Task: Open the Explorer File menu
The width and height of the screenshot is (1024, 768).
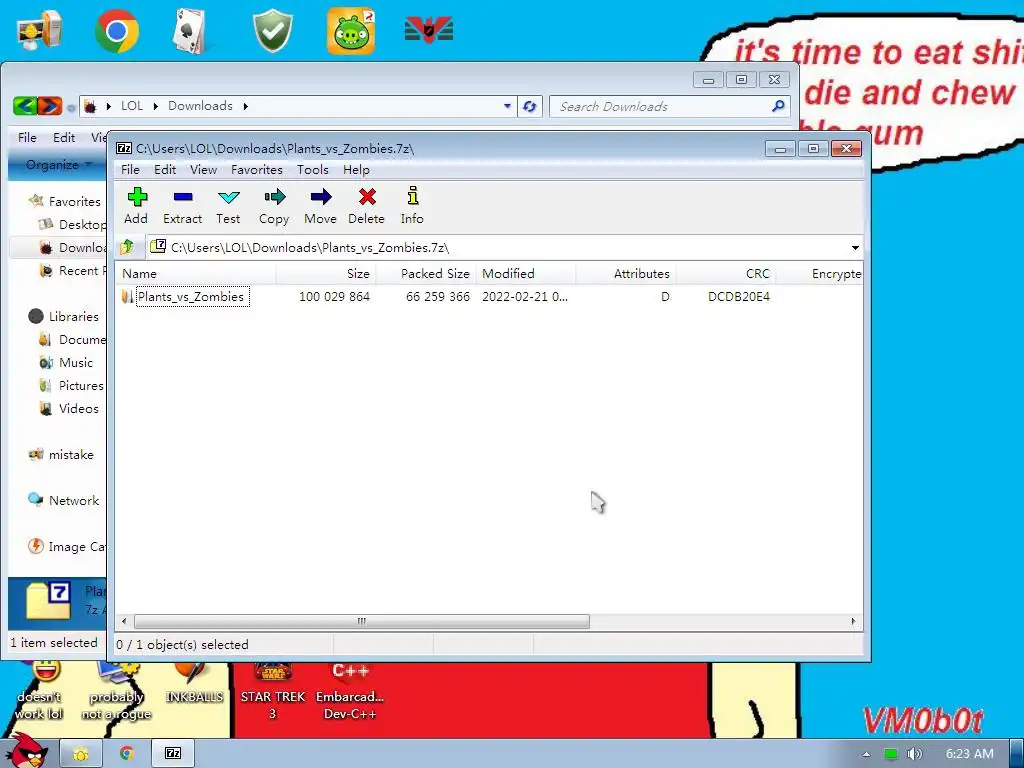Action: point(27,138)
